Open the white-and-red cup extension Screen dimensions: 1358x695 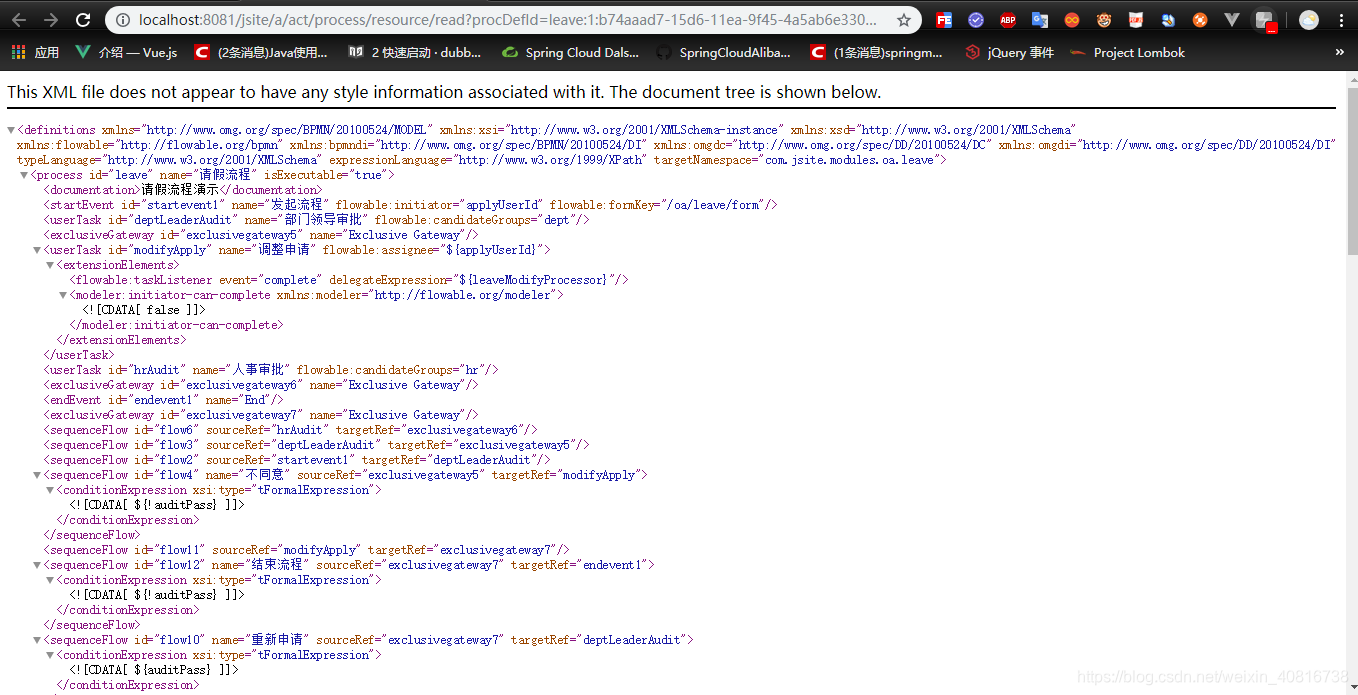point(1136,20)
